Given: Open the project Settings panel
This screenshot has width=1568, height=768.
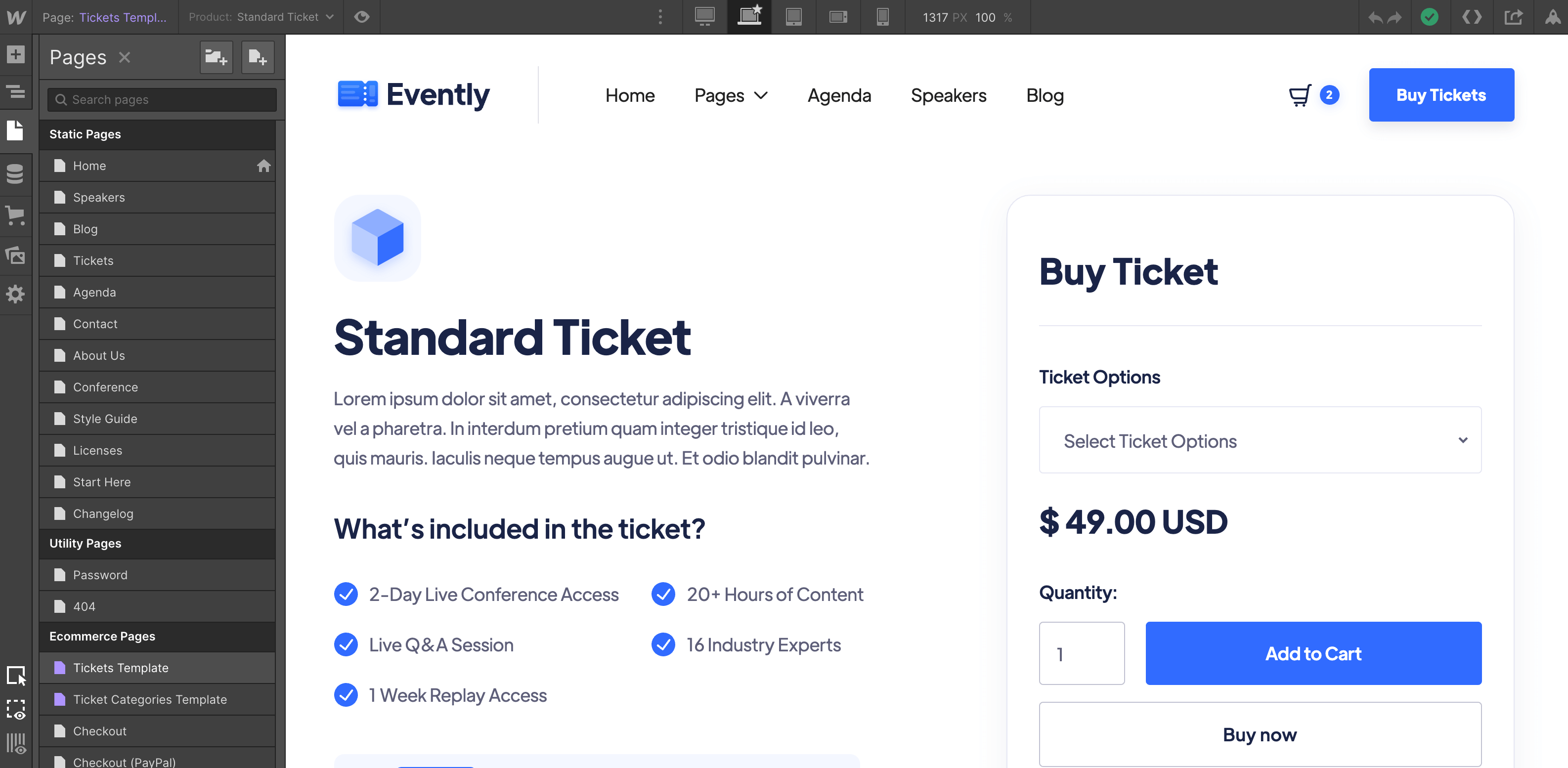Looking at the screenshot, I should click(x=16, y=295).
